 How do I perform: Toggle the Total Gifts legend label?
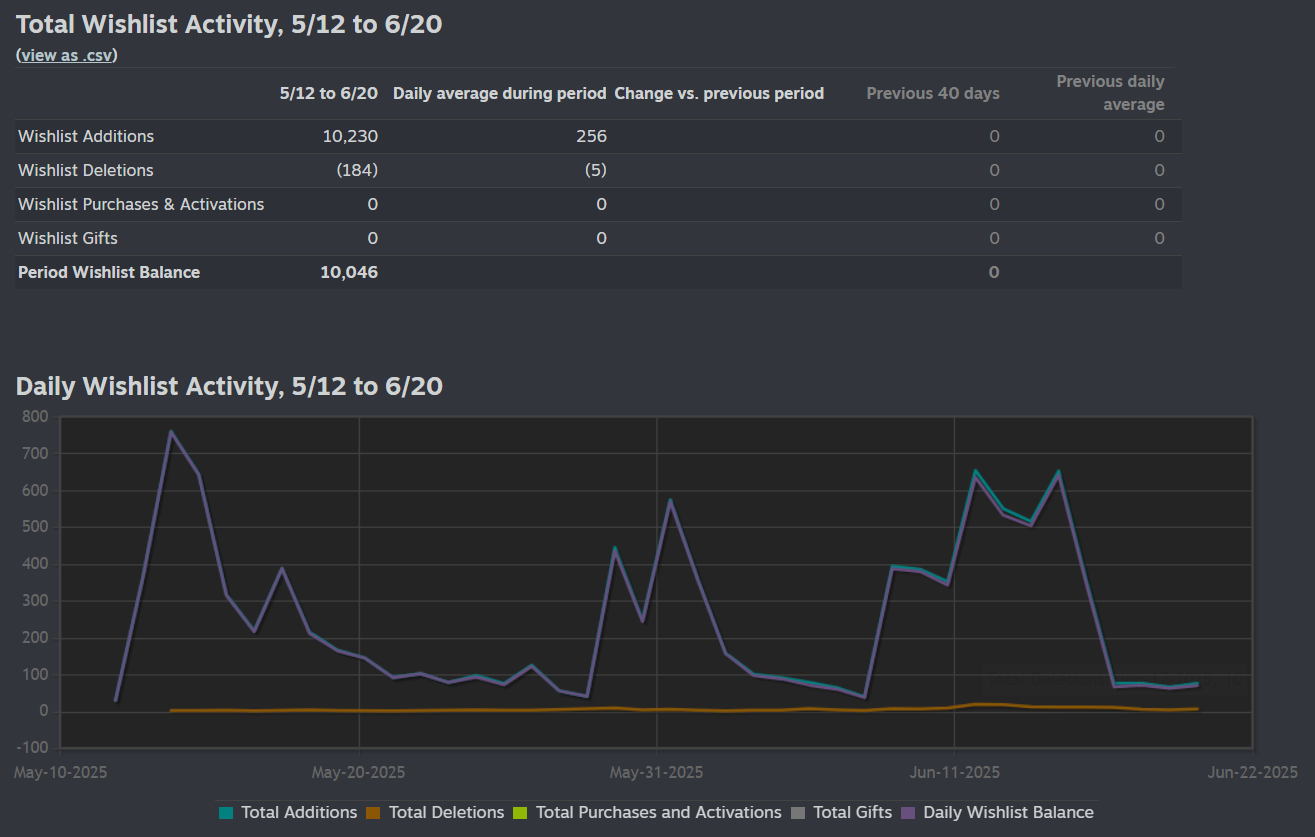pyautogui.click(x=852, y=813)
